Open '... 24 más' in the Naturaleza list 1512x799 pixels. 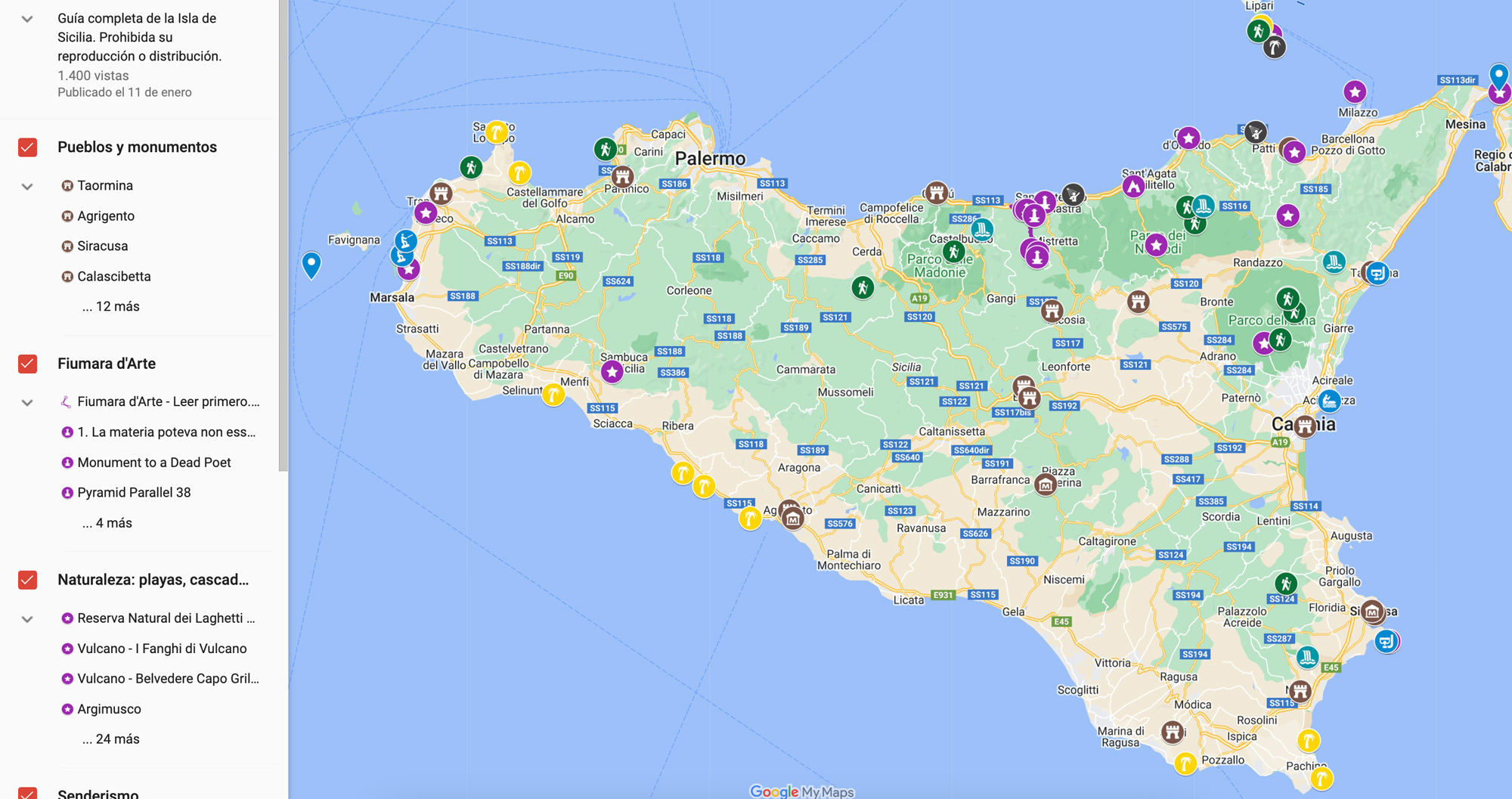(110, 739)
